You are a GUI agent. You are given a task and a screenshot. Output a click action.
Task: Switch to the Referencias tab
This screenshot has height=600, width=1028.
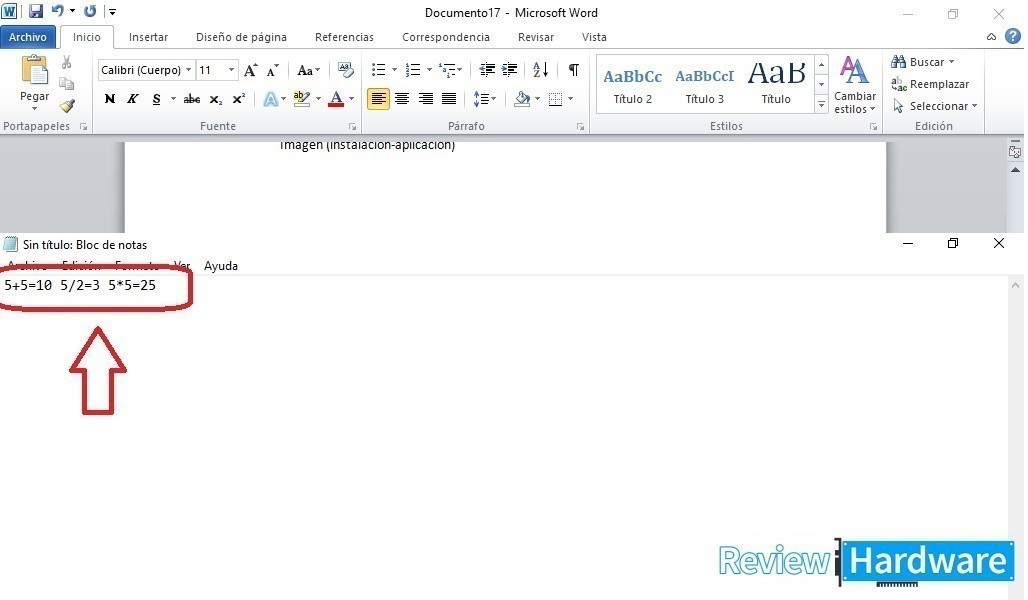point(344,37)
